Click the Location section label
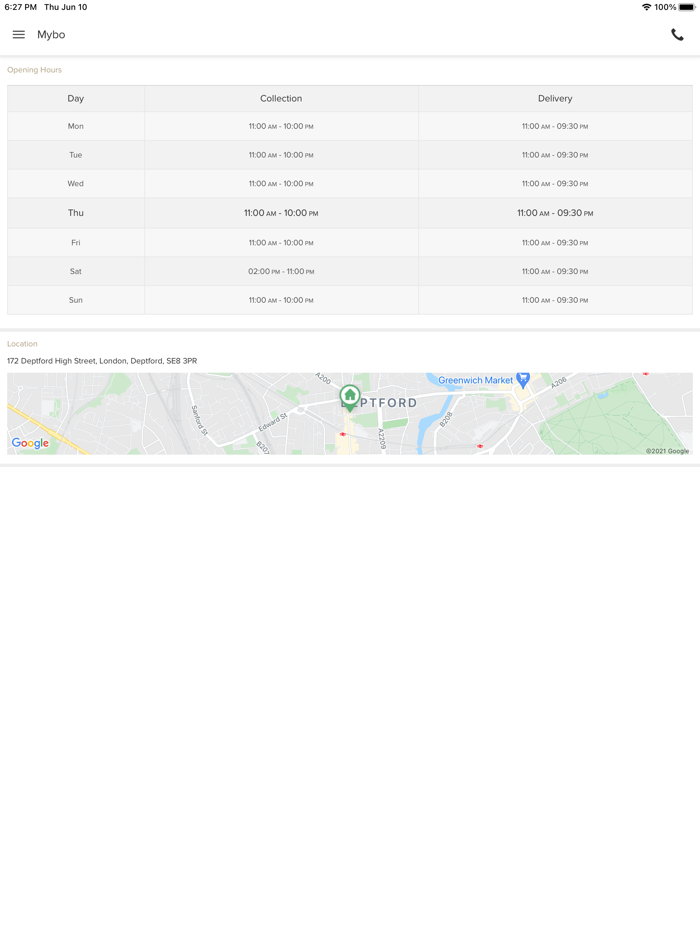Screen dimensions: 700x934 tap(22, 343)
